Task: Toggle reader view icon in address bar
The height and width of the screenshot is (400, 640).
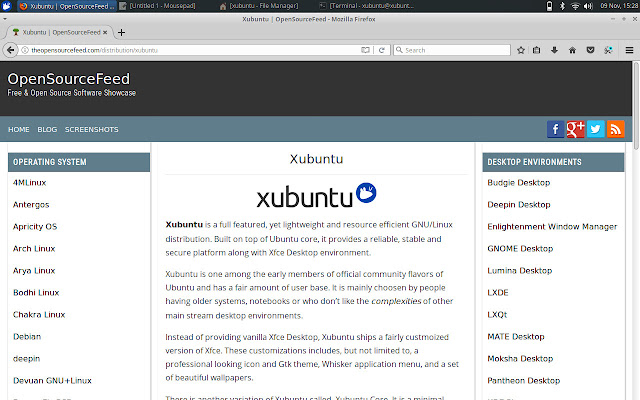Action: pos(365,50)
